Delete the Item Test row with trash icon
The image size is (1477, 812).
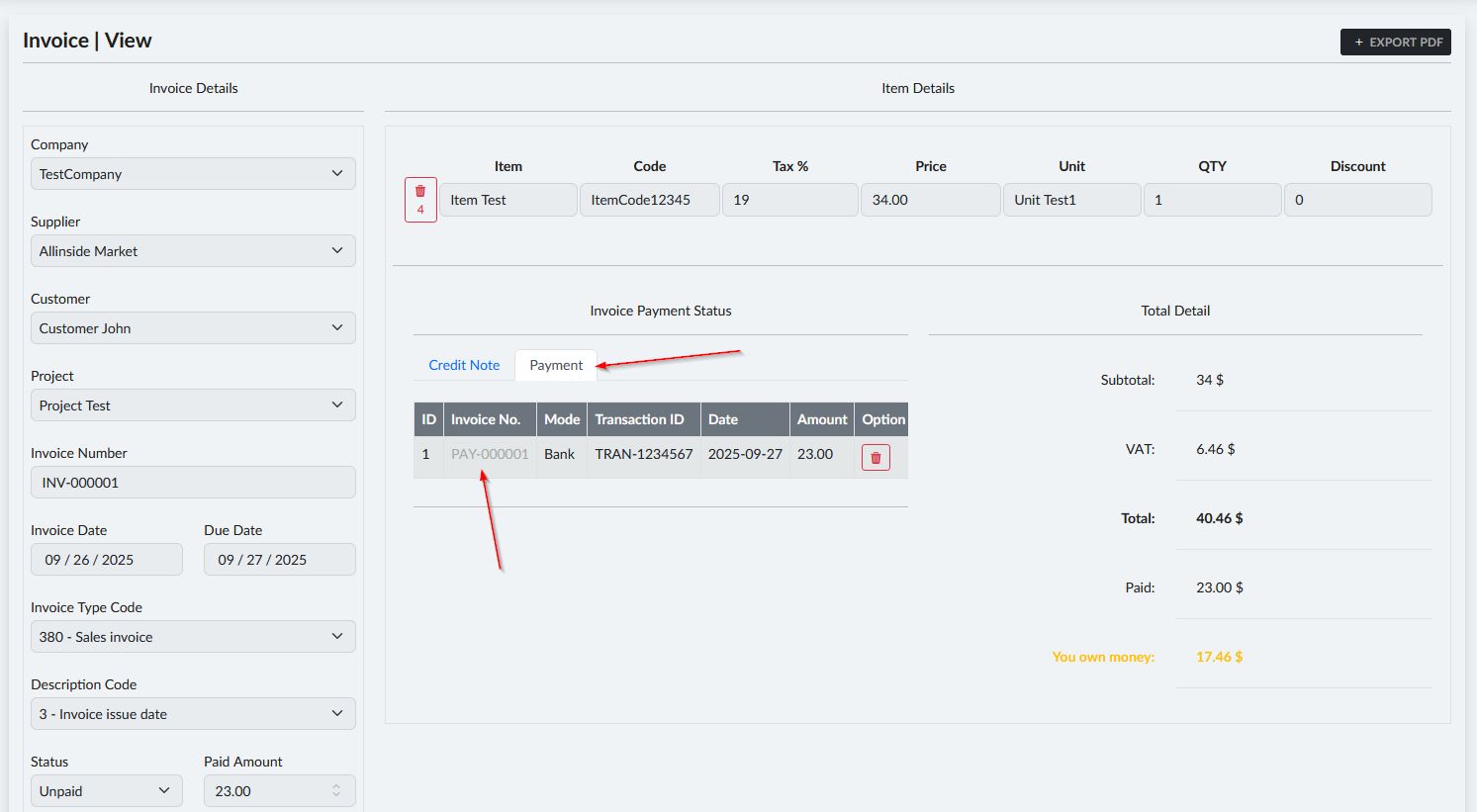coord(420,199)
